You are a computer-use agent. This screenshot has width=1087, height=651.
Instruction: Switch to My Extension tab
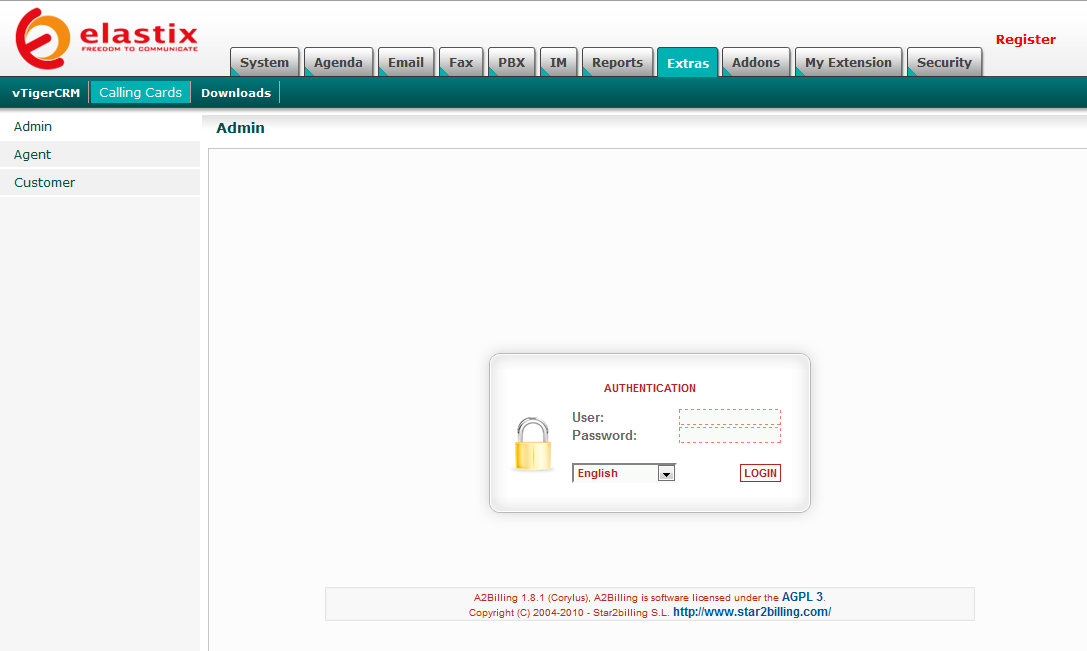click(x=848, y=62)
